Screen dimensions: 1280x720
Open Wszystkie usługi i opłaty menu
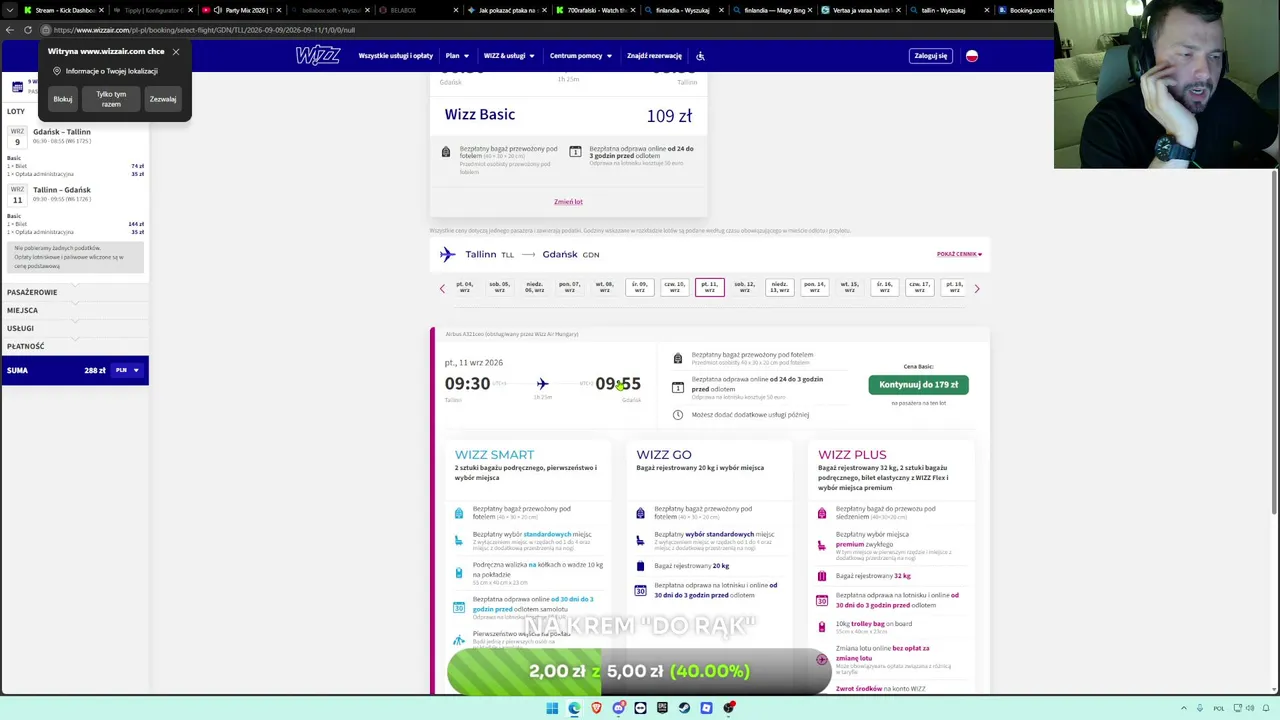(396, 56)
